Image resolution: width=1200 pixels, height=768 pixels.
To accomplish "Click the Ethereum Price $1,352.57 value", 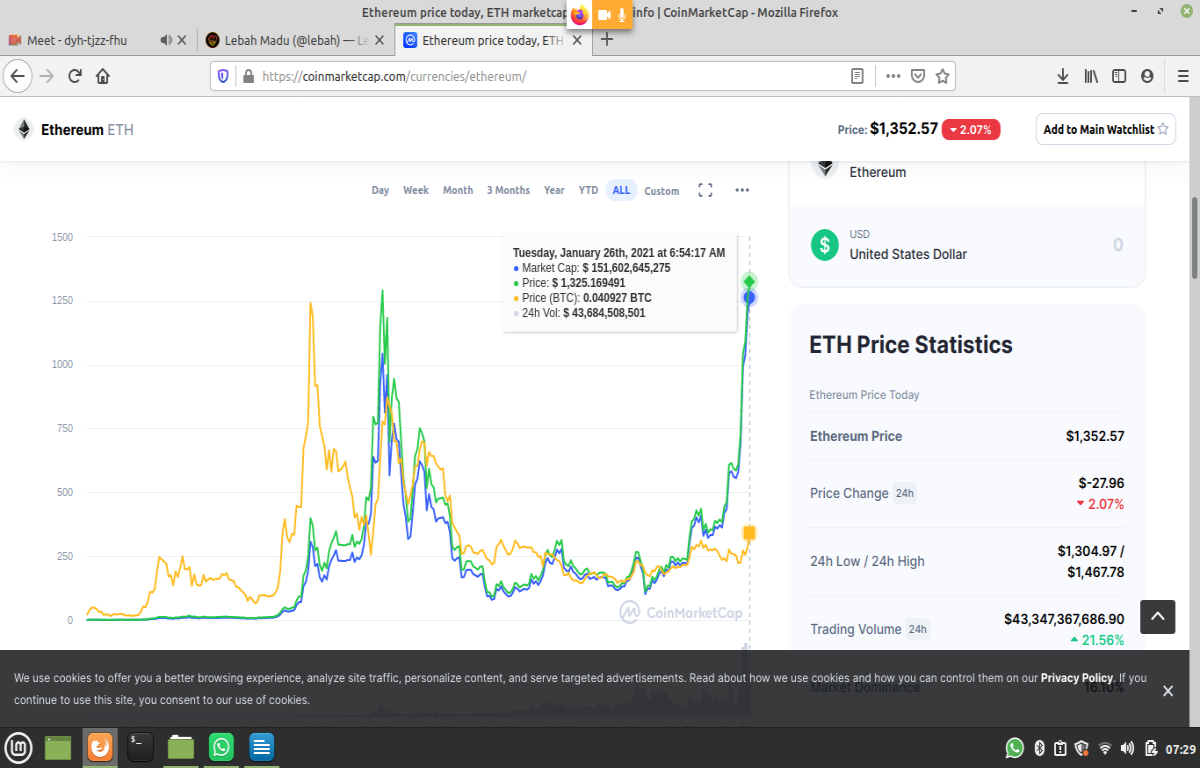I will coord(1095,436).
